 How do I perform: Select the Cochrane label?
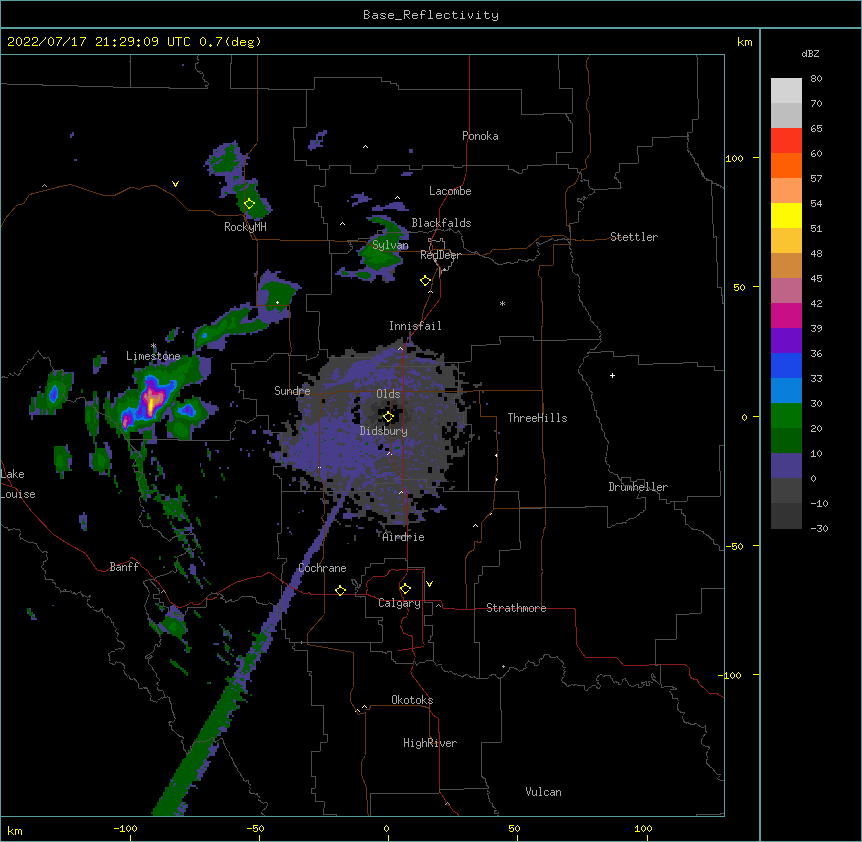[x=322, y=568]
